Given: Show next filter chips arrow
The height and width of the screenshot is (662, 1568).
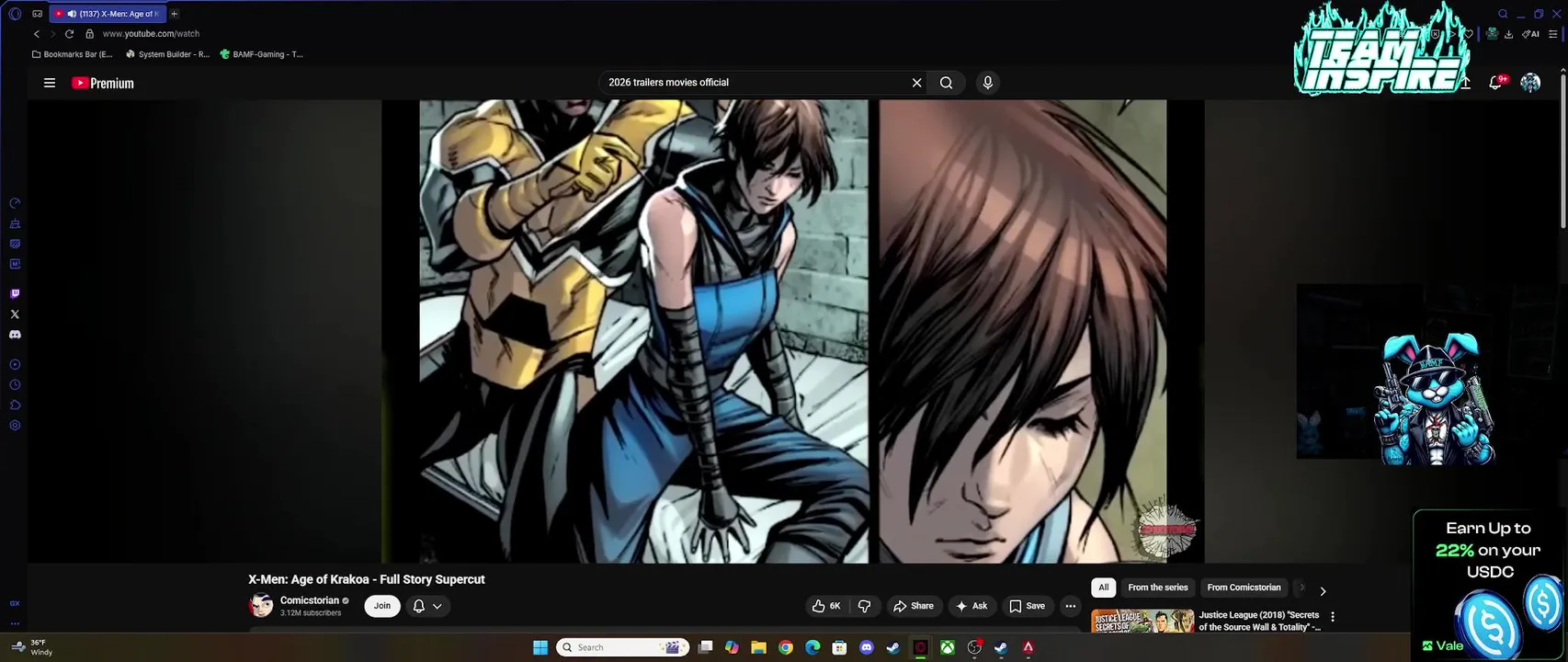Looking at the screenshot, I should click(1323, 591).
